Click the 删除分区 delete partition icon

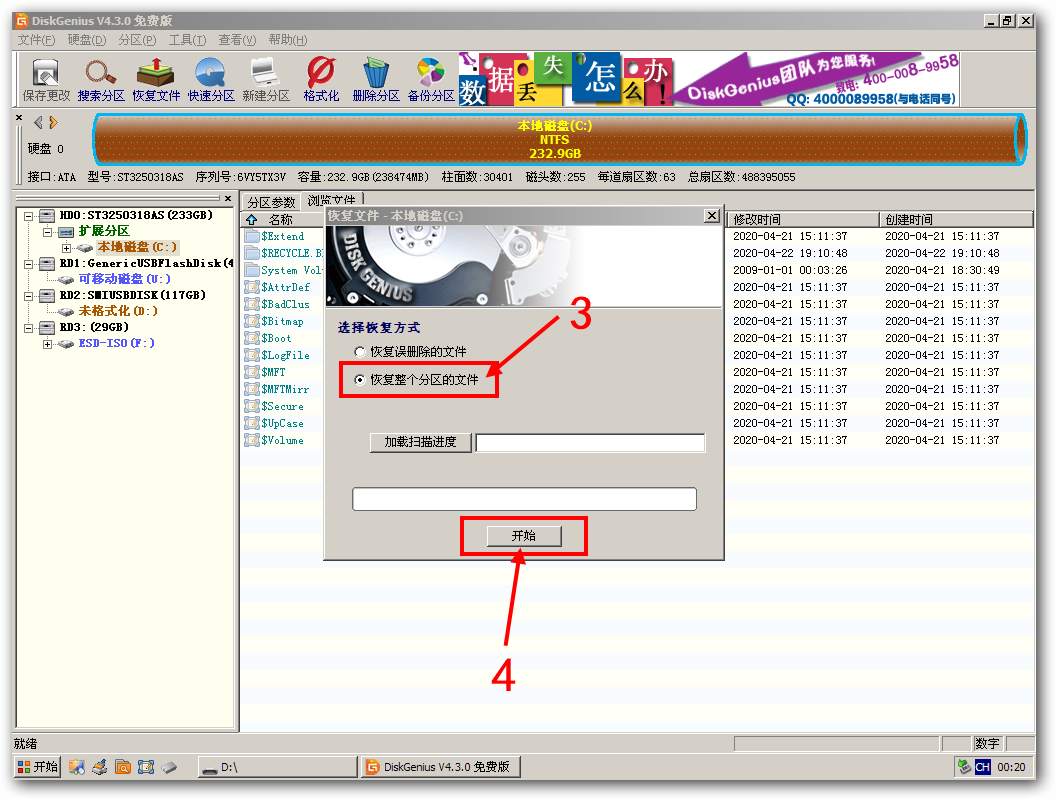(x=376, y=80)
